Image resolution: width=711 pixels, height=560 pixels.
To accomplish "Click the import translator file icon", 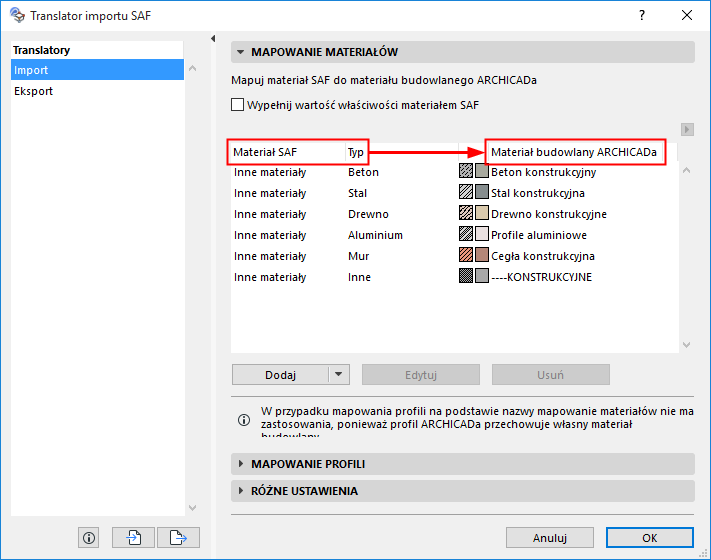I will click(x=134, y=538).
